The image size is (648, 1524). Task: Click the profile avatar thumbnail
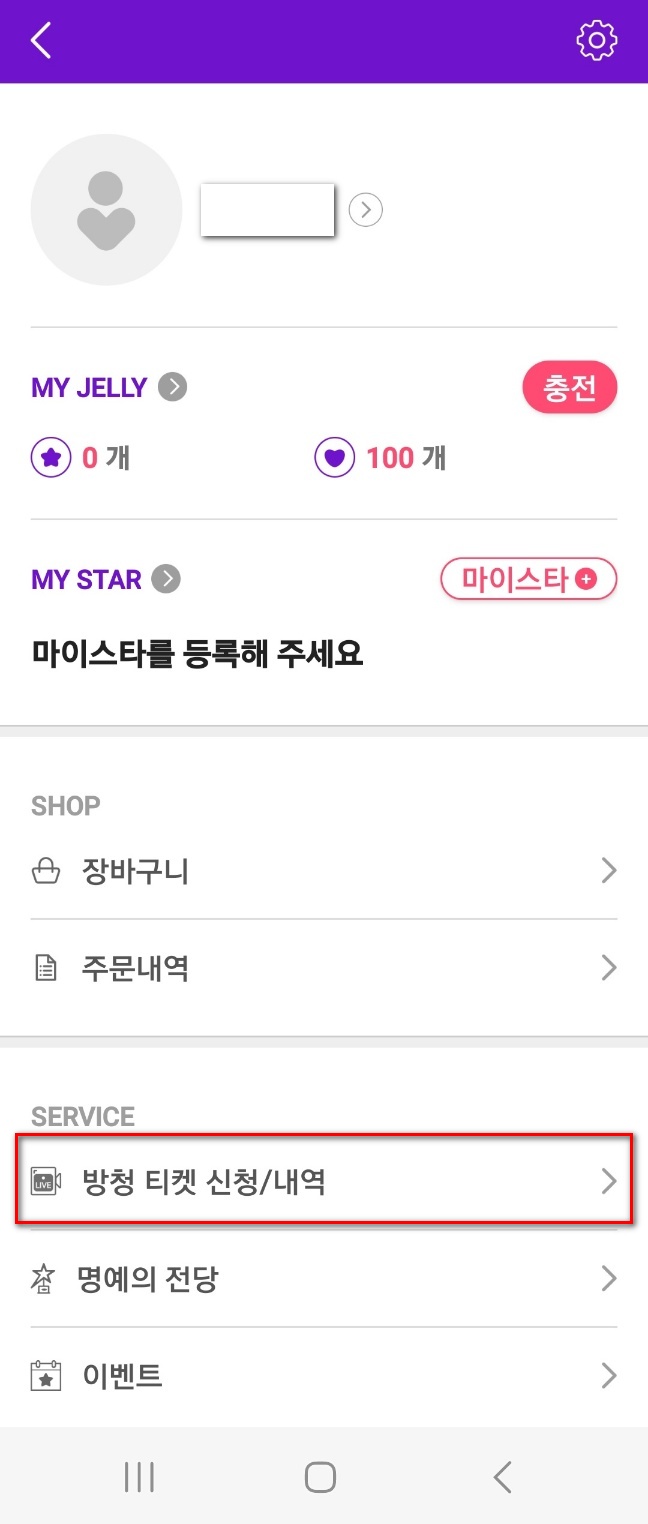click(x=106, y=209)
